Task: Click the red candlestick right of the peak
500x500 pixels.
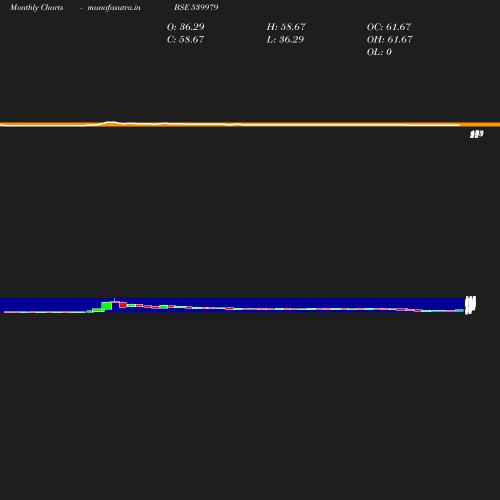Action: tap(123, 305)
